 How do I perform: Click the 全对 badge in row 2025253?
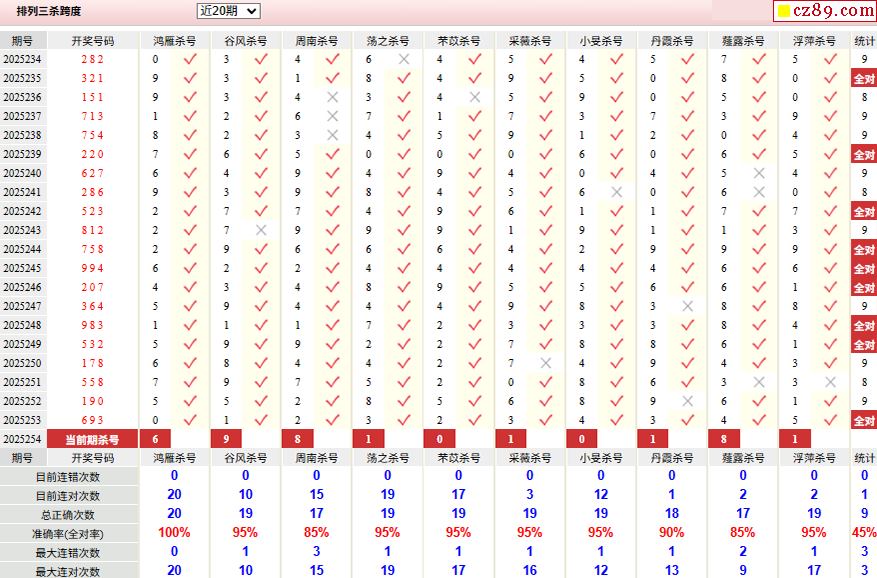(864, 421)
